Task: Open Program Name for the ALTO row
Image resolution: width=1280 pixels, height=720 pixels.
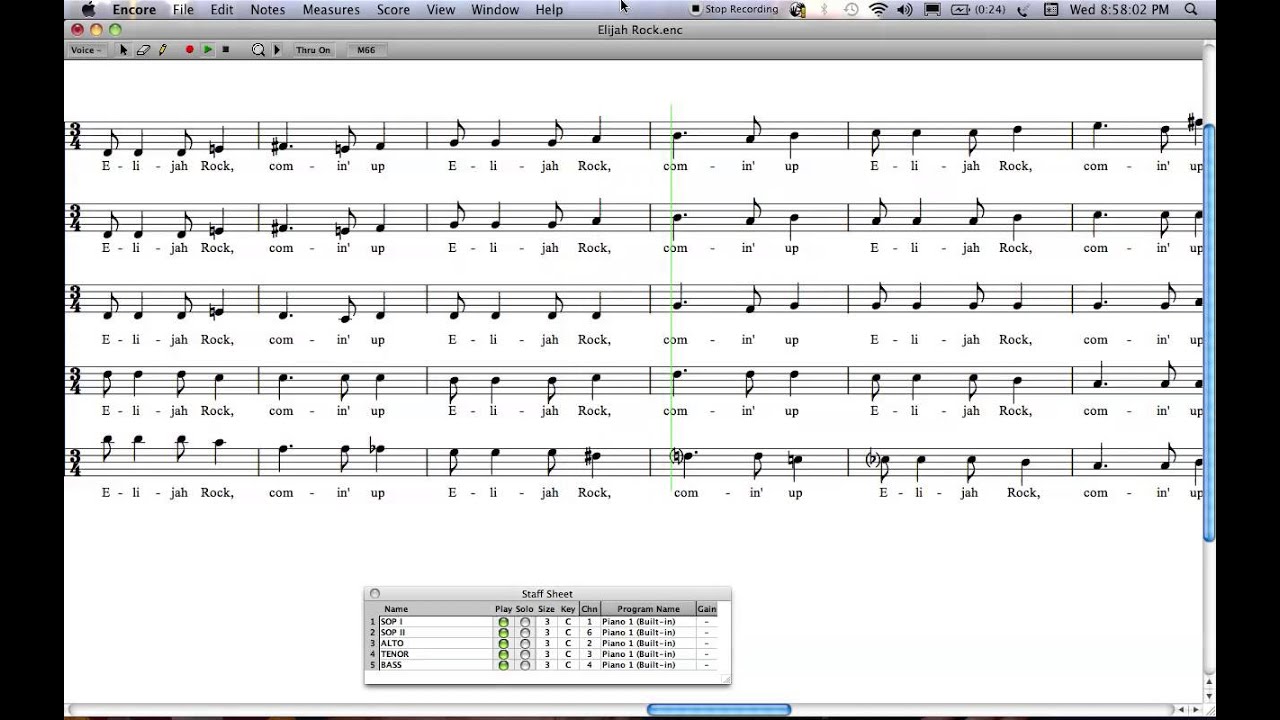Action: tap(647, 644)
